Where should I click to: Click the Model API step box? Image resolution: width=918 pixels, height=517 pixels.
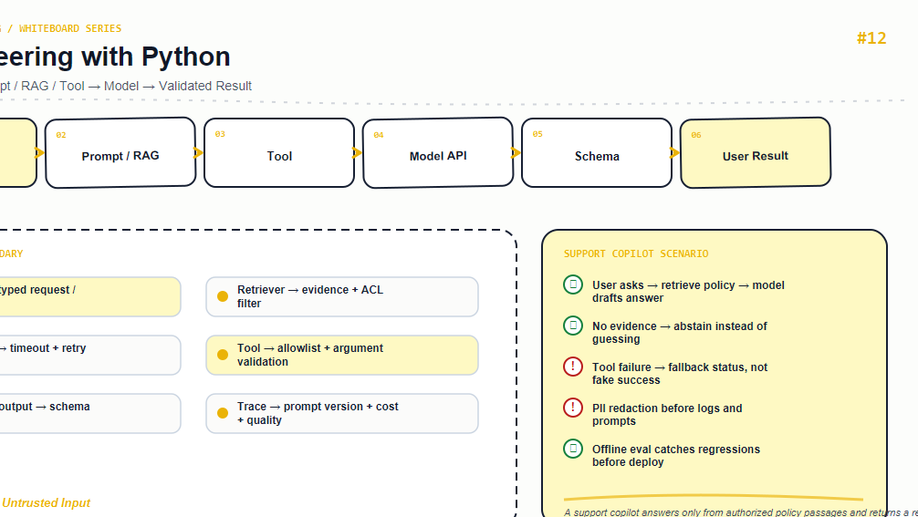[x=438, y=153]
